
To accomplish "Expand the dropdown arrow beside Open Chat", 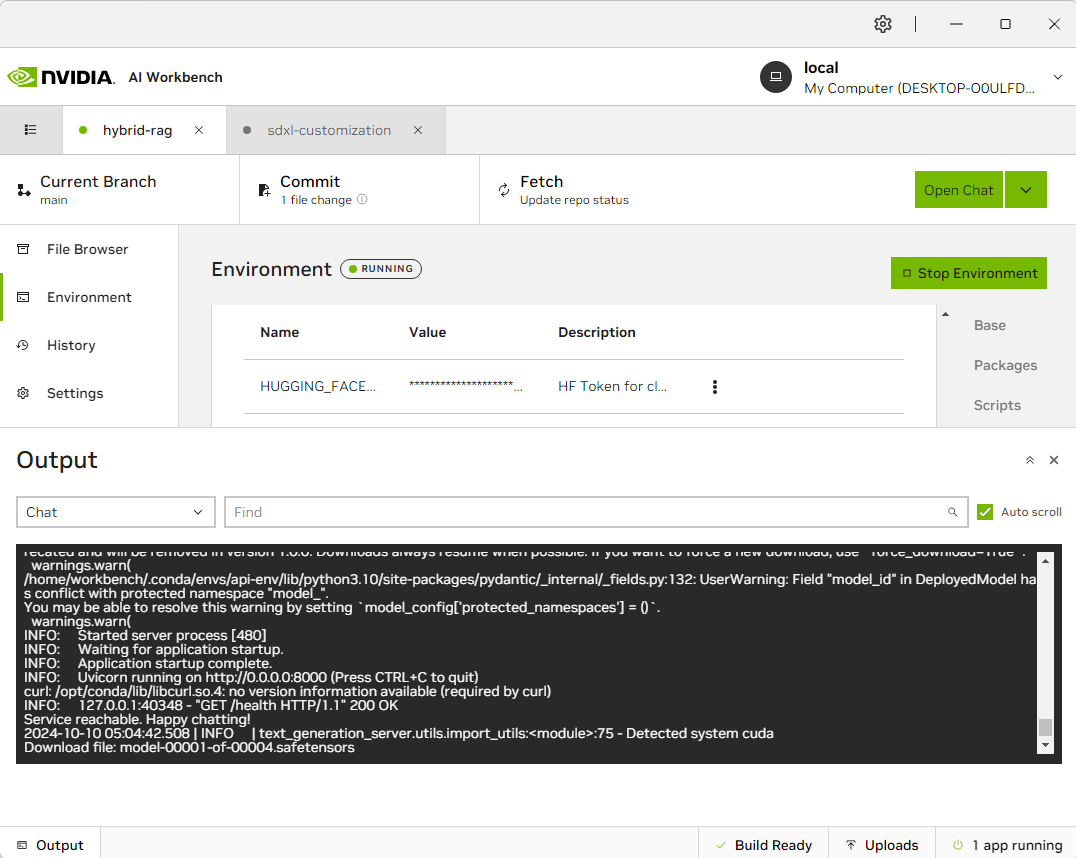I will click(x=1025, y=190).
